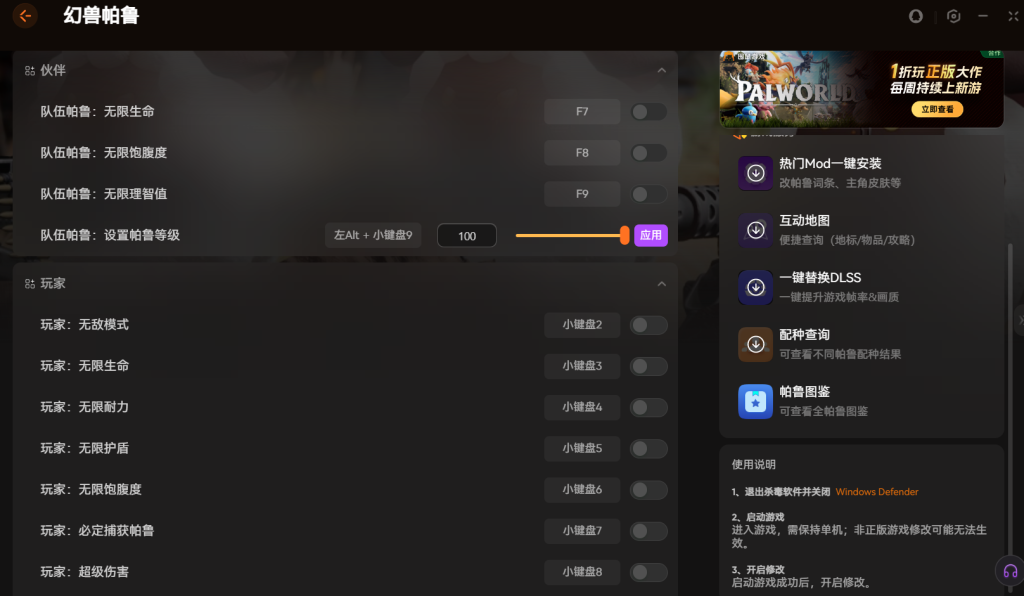Open the 帕鲁图鉴 blue star icon

pos(755,401)
